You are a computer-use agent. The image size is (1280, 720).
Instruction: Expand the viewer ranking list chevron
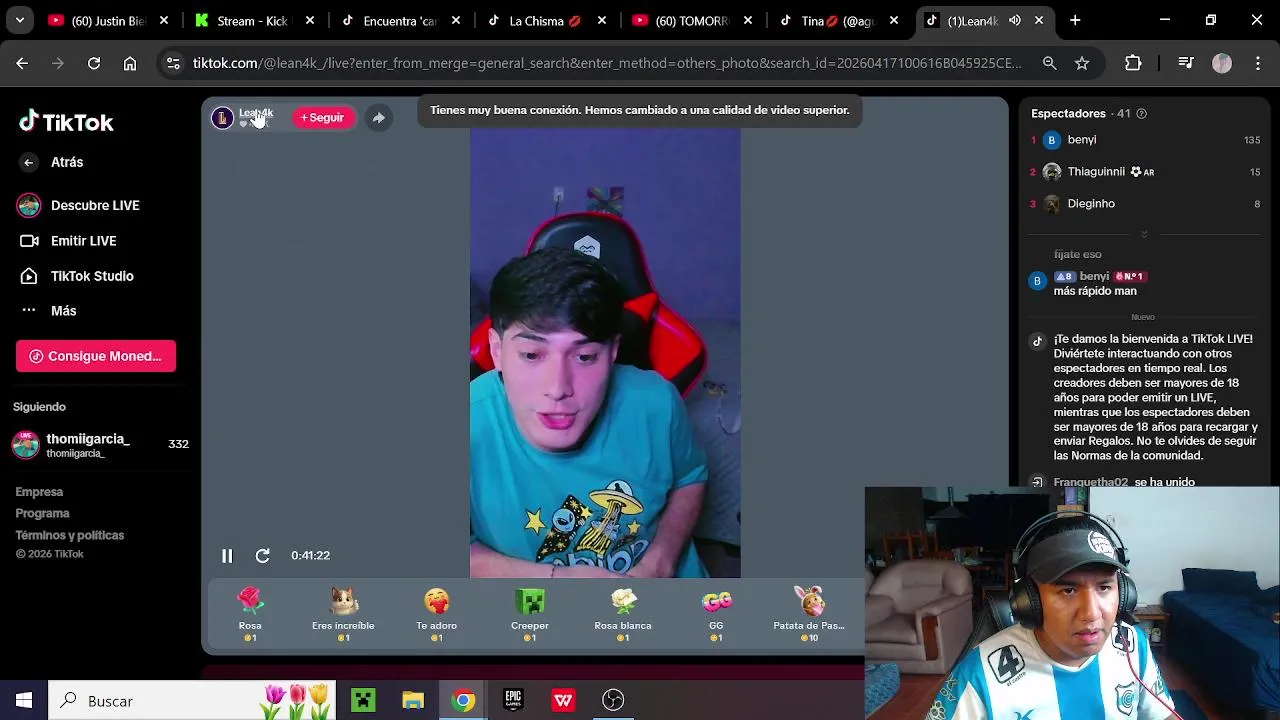(x=1144, y=234)
